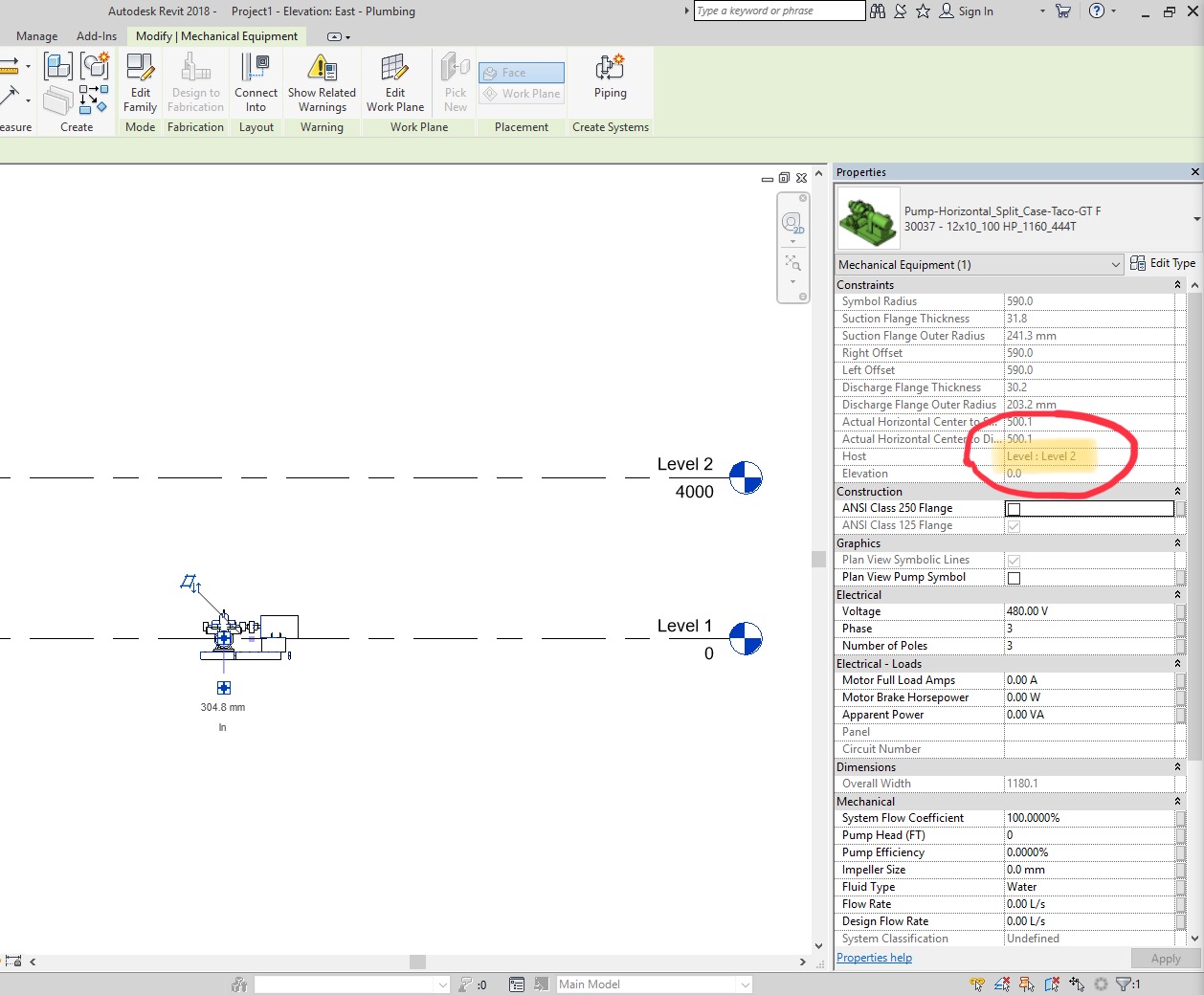Open the Main Model design options dropdown

[655, 984]
